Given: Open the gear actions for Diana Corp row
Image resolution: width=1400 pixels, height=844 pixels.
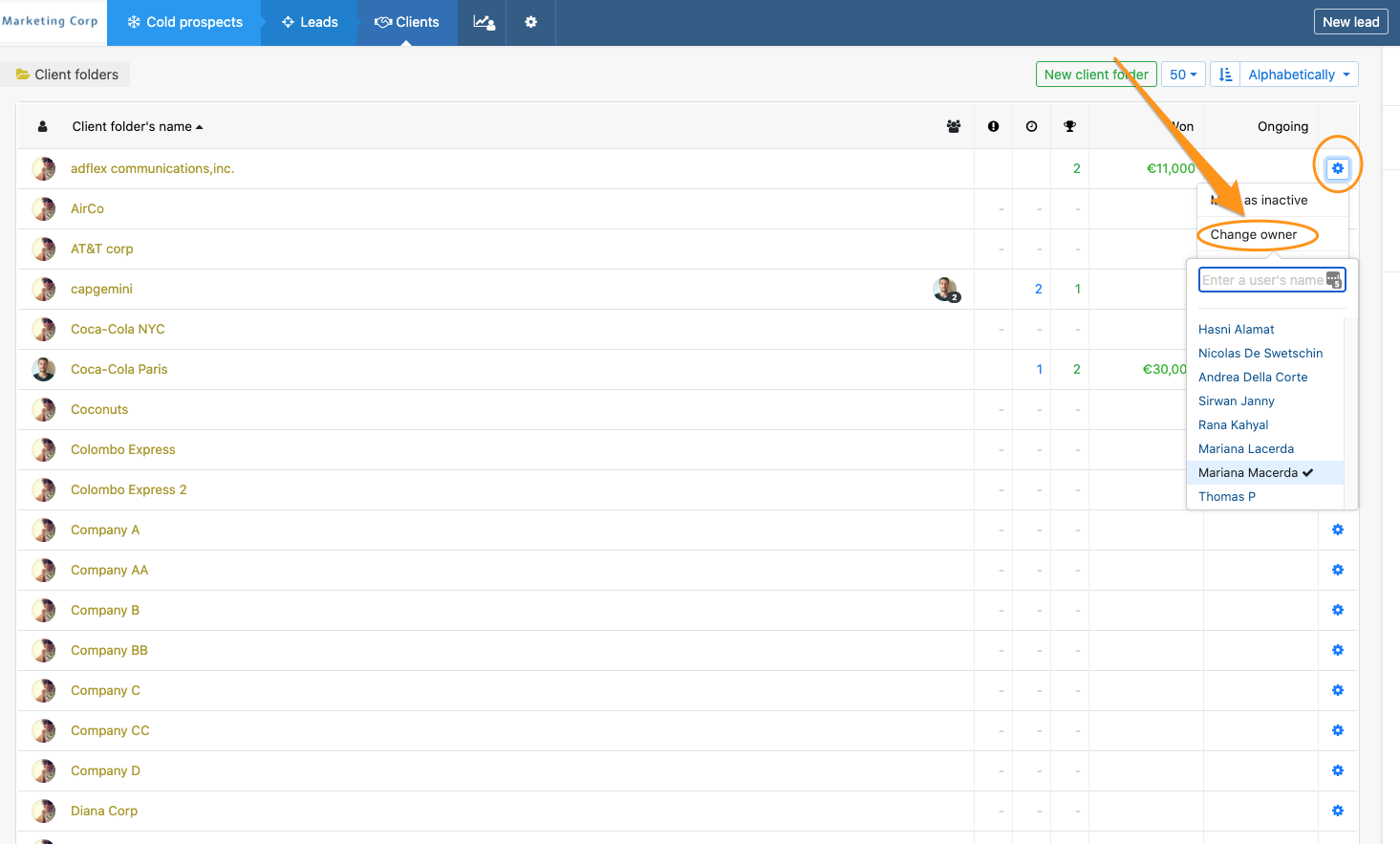Looking at the screenshot, I should coord(1337,811).
